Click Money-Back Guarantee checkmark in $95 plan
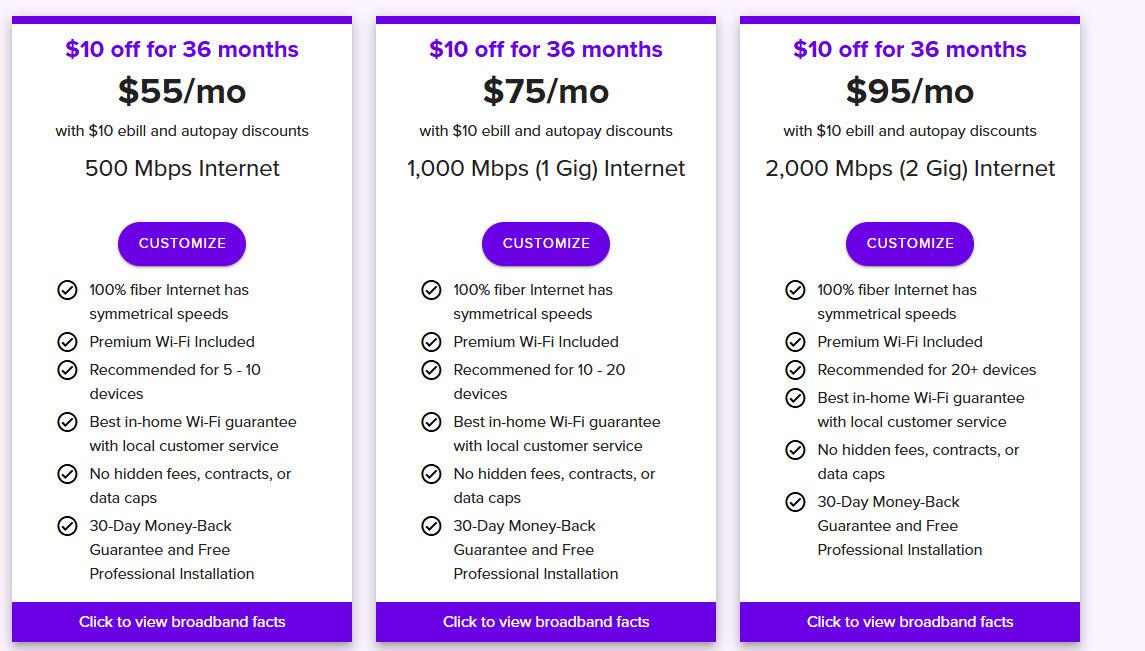Image resolution: width=1145 pixels, height=651 pixels. click(x=795, y=502)
